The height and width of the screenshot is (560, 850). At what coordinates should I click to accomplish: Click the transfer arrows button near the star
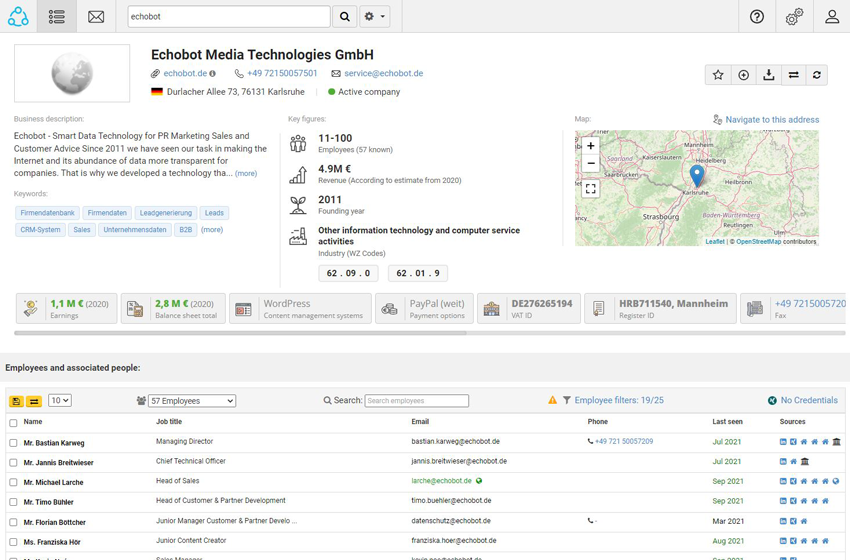click(x=794, y=75)
